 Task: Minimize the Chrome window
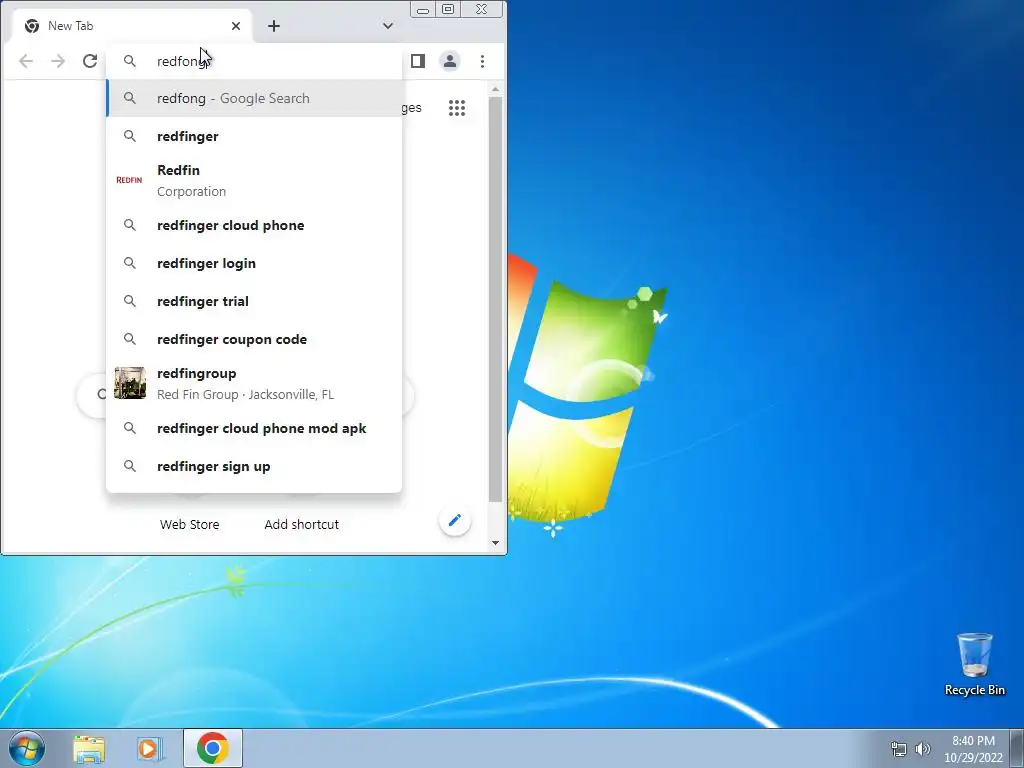(x=423, y=10)
